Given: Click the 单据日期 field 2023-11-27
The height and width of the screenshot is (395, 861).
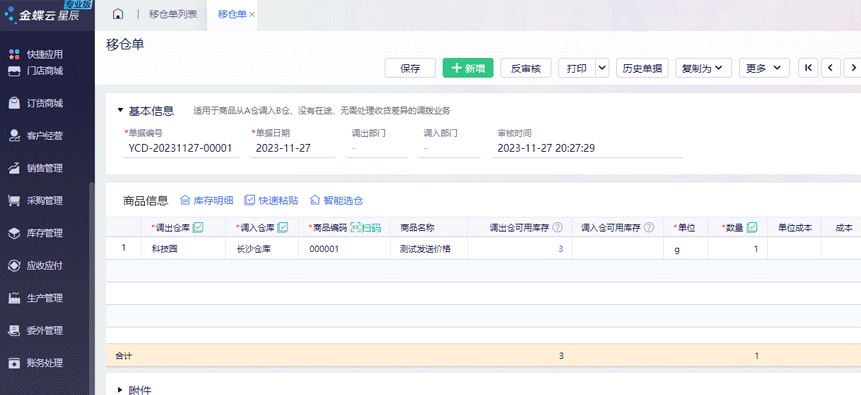Looking at the screenshot, I should [x=292, y=148].
